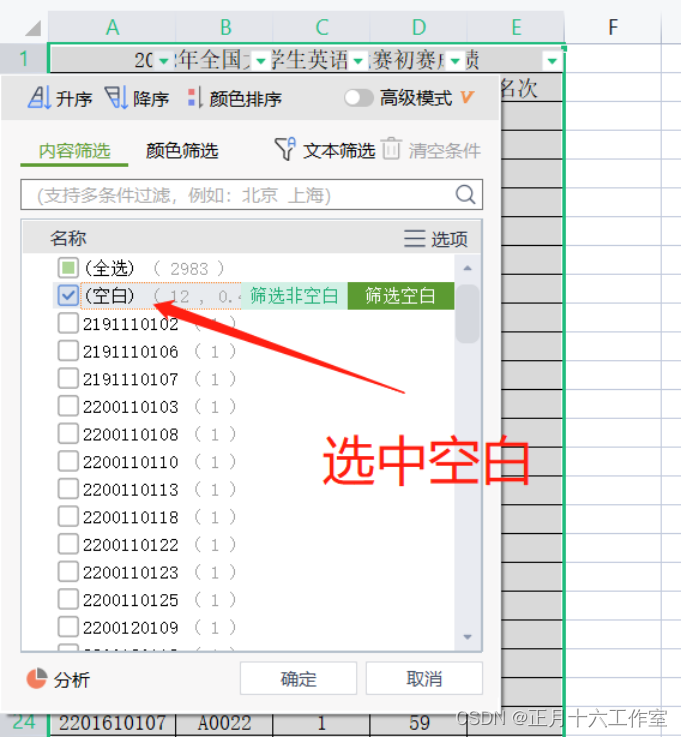Image resolution: width=682 pixels, height=737 pixels.
Task: Focus the filter search input field
Action: [251, 195]
